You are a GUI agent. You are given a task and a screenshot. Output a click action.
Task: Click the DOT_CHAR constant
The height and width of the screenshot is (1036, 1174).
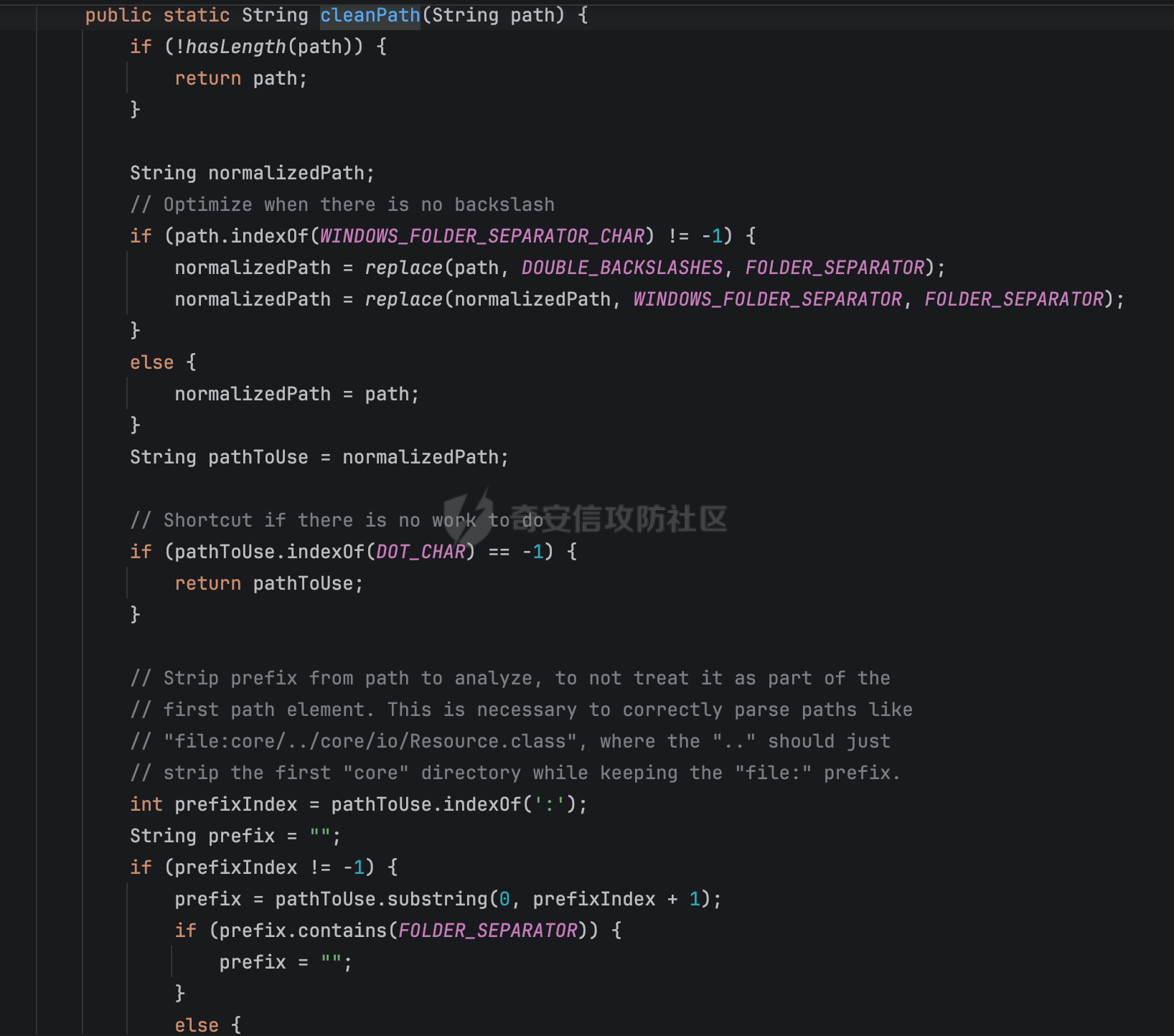point(421,552)
